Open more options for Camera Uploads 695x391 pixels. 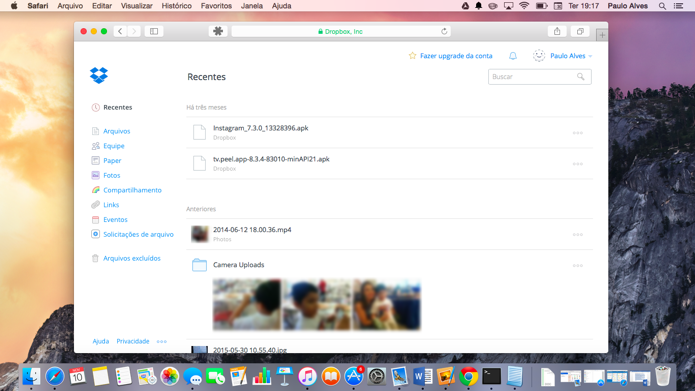coord(578,266)
